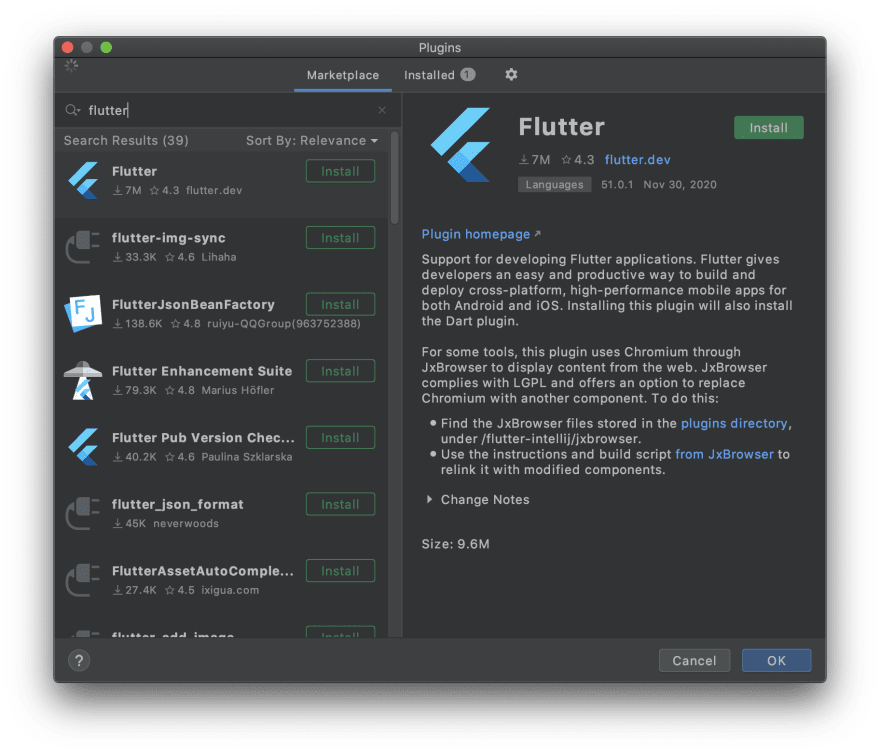This screenshot has height=754, width=880.
Task: Click the large Flutter logo in details
Action: pyautogui.click(x=461, y=145)
